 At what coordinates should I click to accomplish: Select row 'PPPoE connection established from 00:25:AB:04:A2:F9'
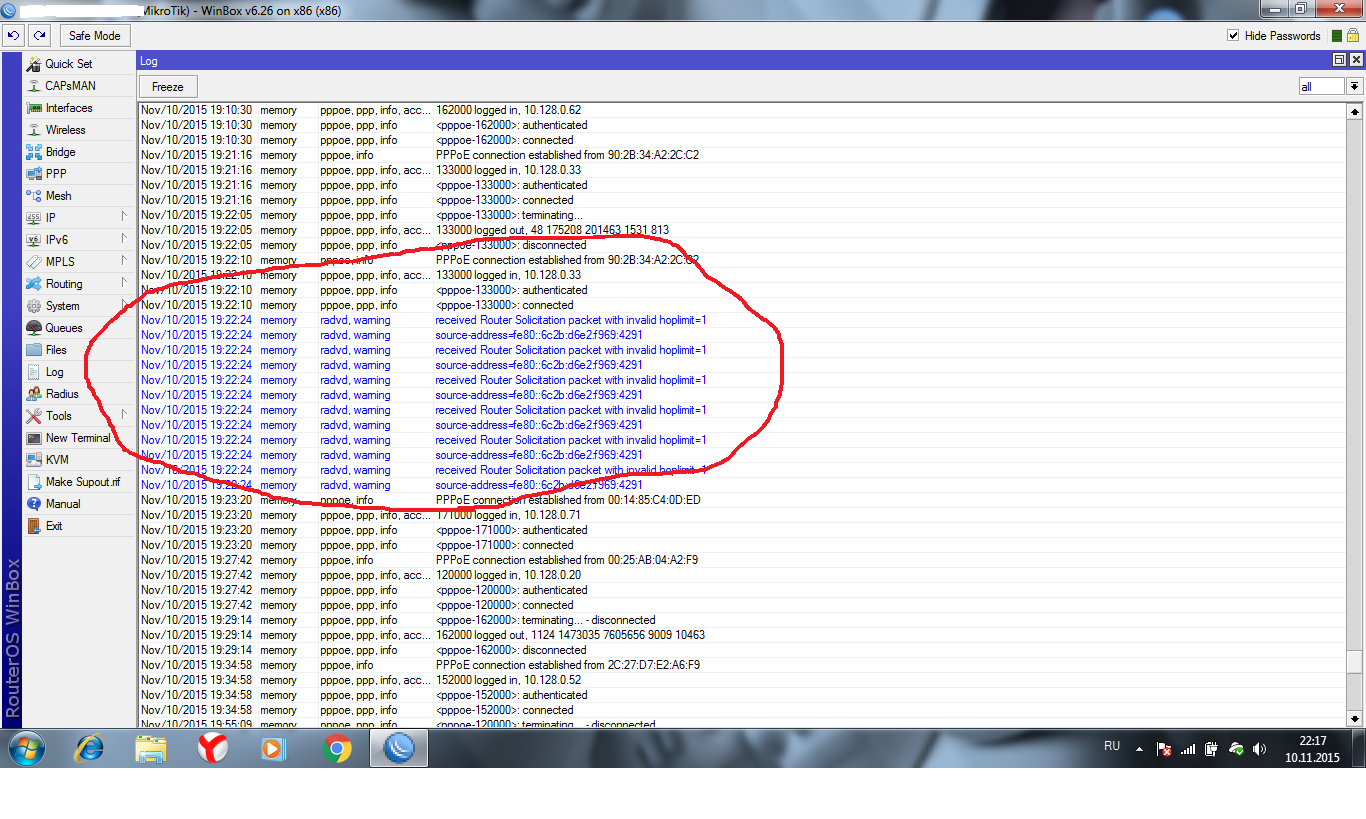(x=742, y=560)
